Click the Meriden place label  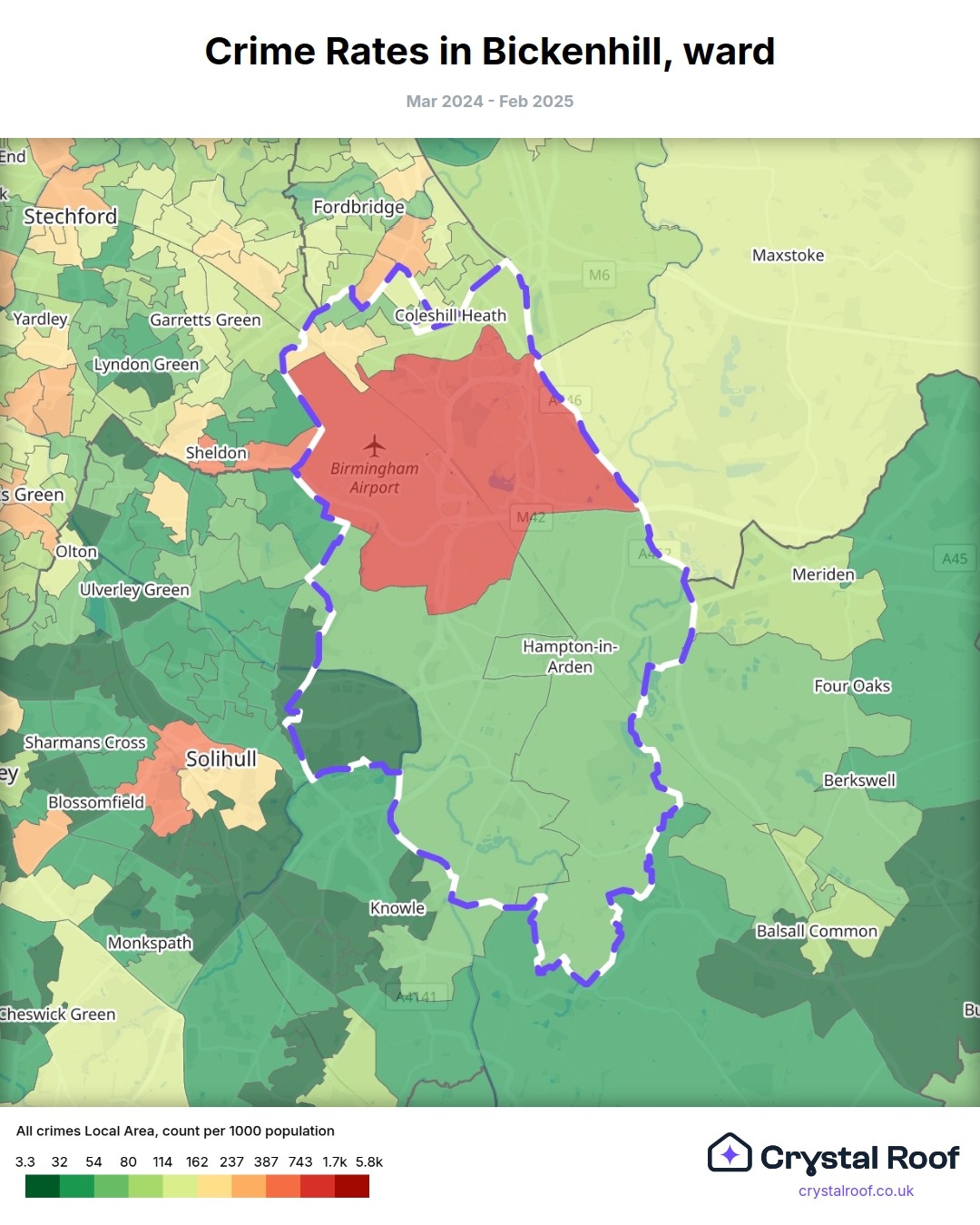click(823, 574)
